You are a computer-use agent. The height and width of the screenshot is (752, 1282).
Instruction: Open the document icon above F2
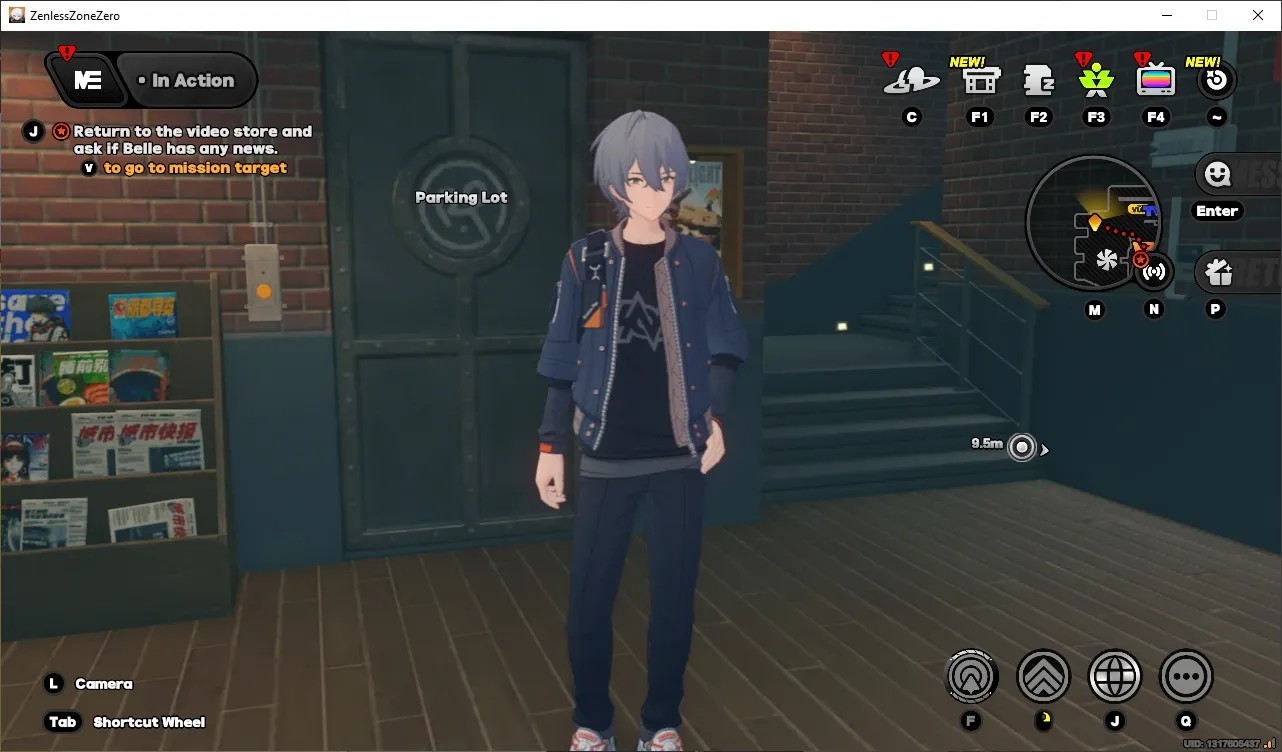pyautogui.click(x=1039, y=80)
